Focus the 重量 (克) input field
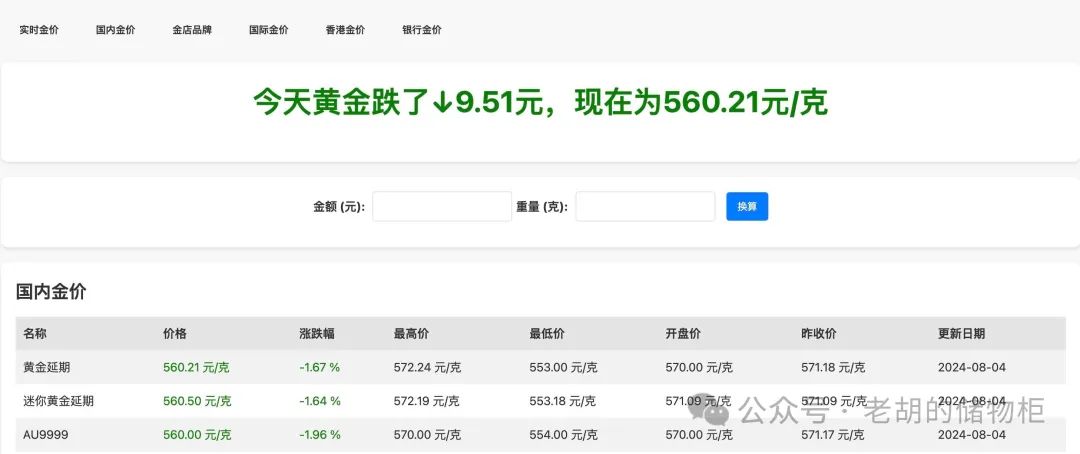 645,207
